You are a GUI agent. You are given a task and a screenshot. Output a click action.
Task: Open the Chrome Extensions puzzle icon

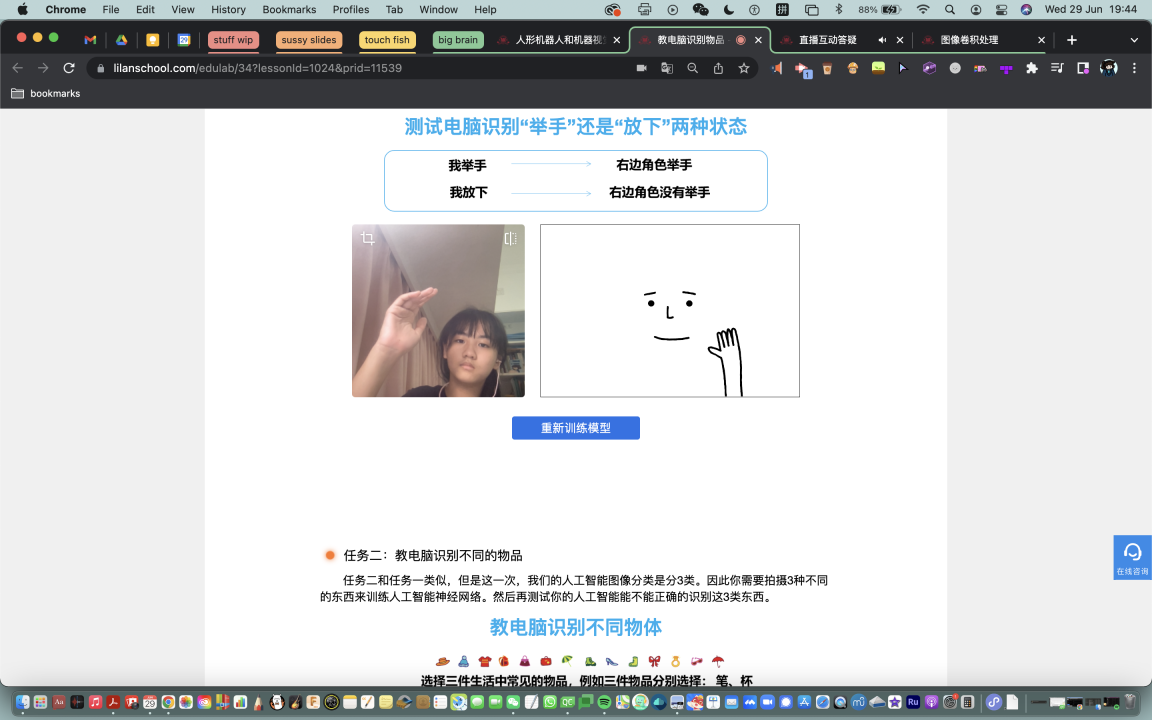pos(1032,68)
